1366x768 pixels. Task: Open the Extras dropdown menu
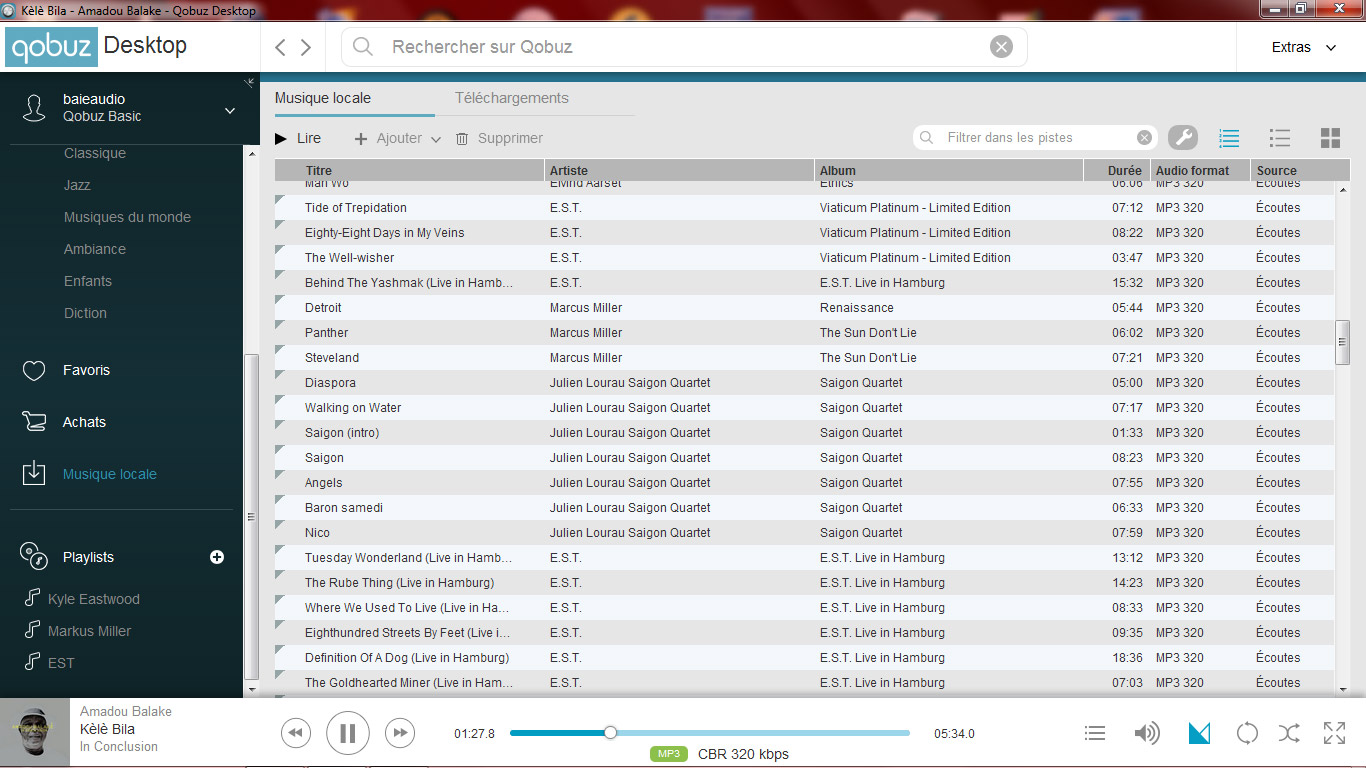point(1303,47)
